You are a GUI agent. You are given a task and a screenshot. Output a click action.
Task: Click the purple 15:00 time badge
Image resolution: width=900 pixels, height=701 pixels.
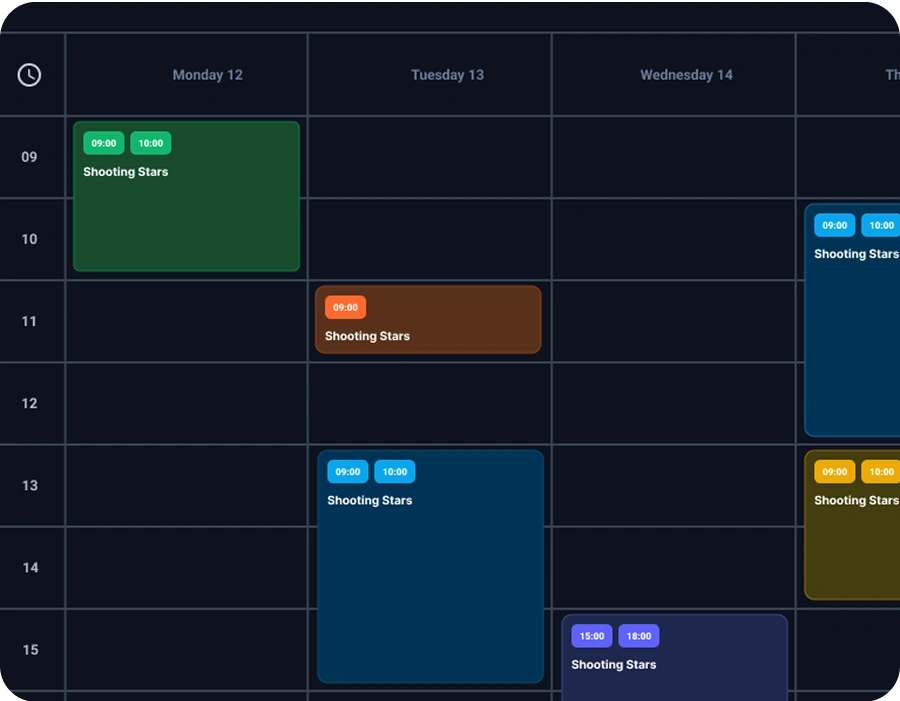[x=592, y=636]
